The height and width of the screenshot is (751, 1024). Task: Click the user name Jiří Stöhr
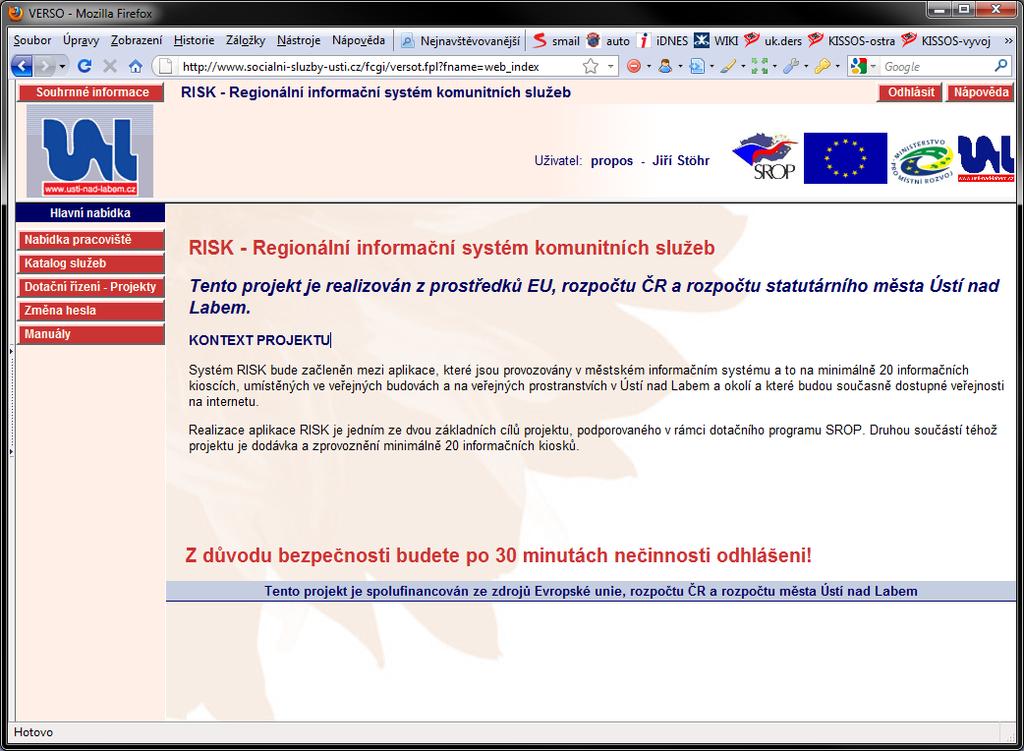tap(680, 161)
